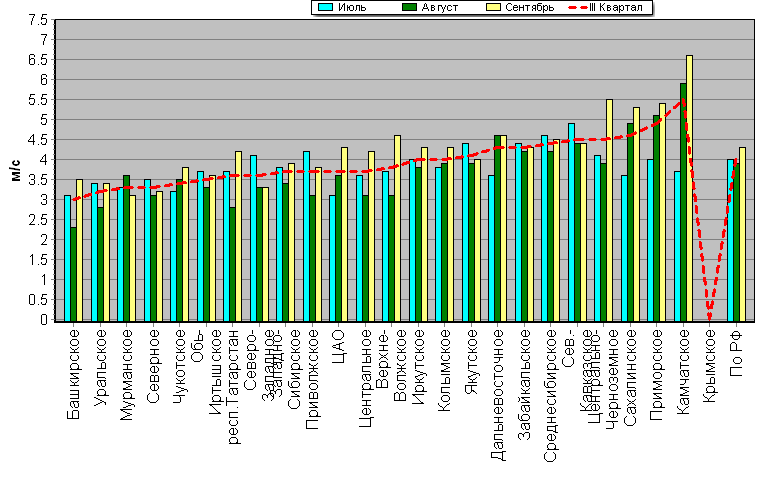Click the Северное category label
Screen dimensions: 777x479
(154, 366)
